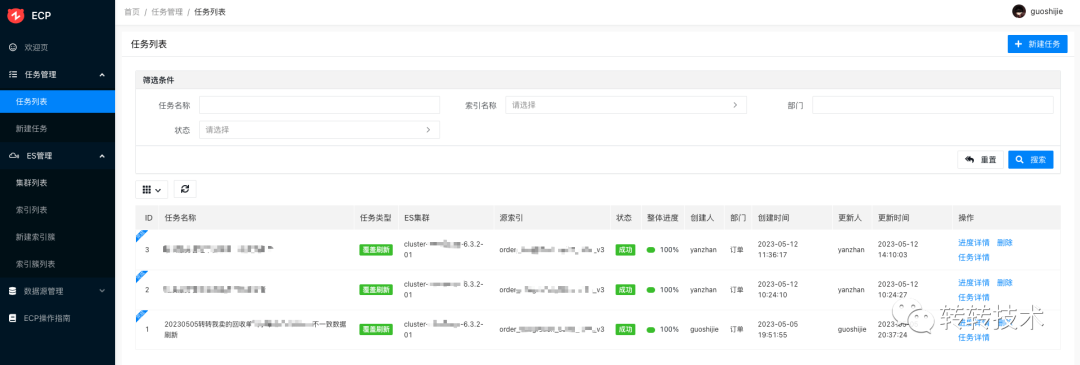Open the column grid display dropdown

152,189
